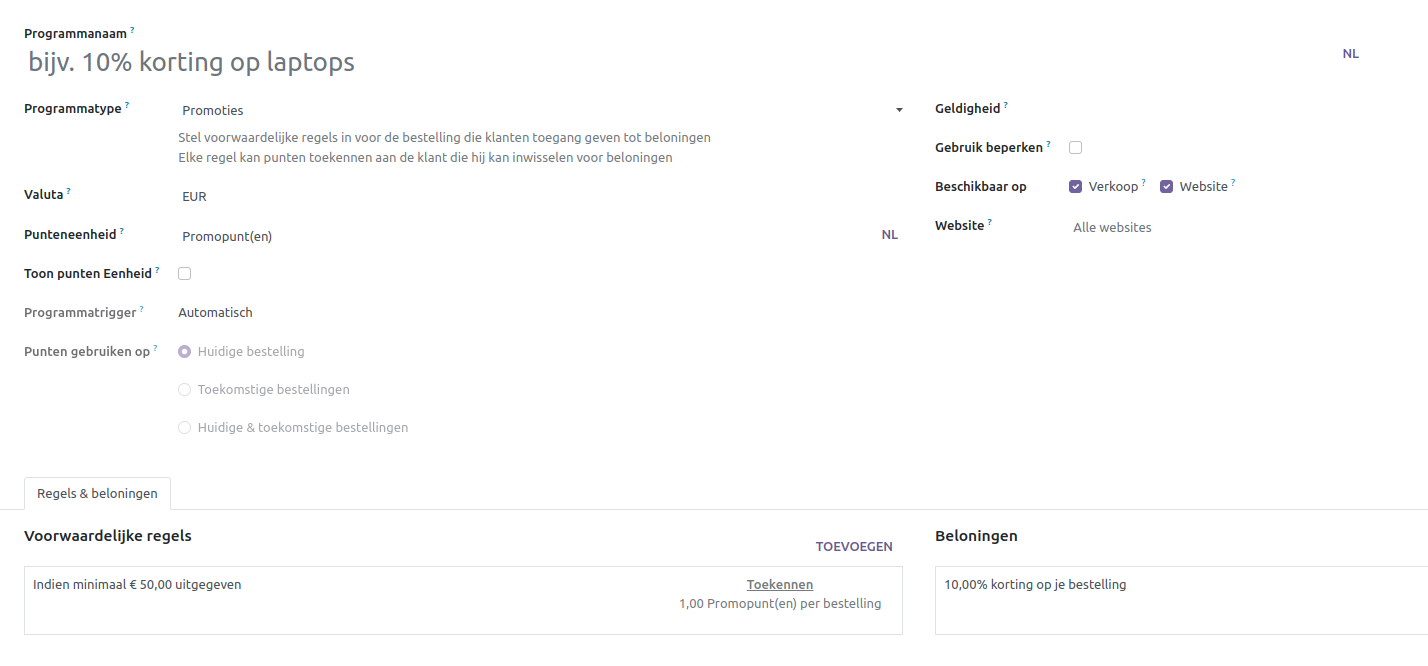Open the Programmatype dropdown arrow
Image resolution: width=1428 pixels, height=666 pixels.
click(899, 110)
